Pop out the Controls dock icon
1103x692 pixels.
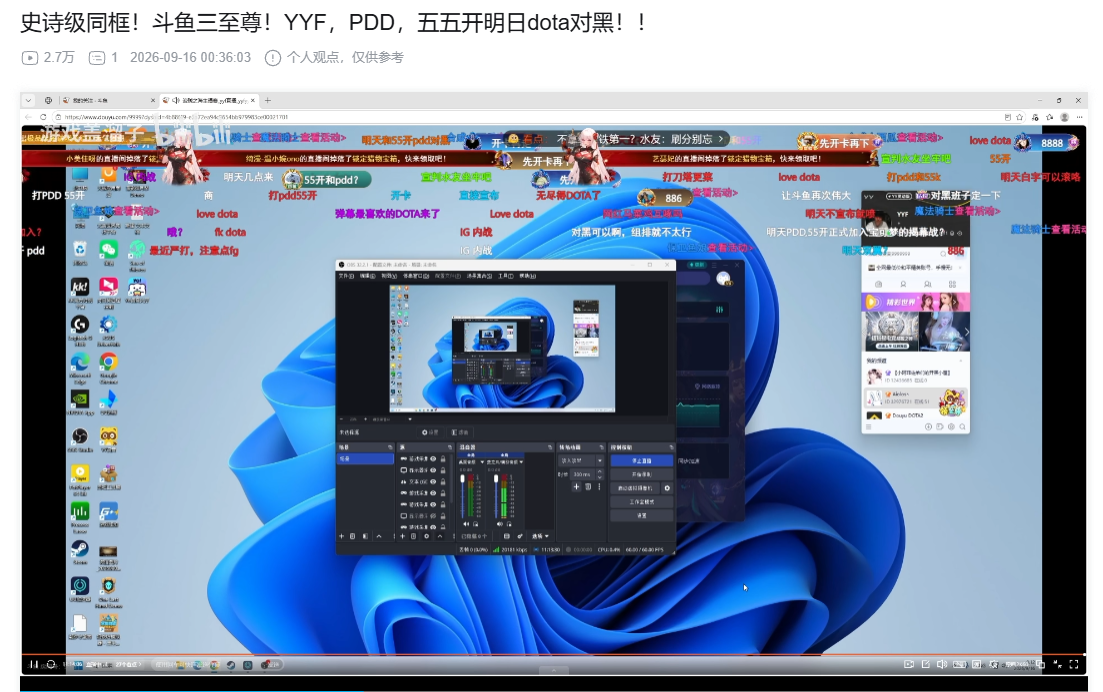[672, 447]
